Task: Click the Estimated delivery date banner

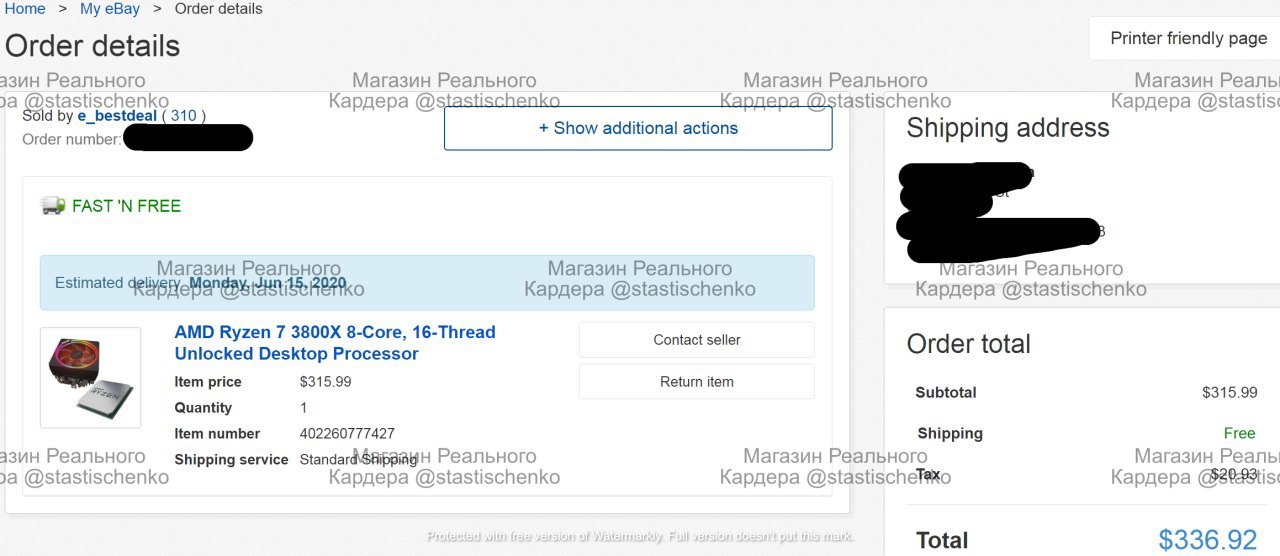Action: click(x=427, y=283)
